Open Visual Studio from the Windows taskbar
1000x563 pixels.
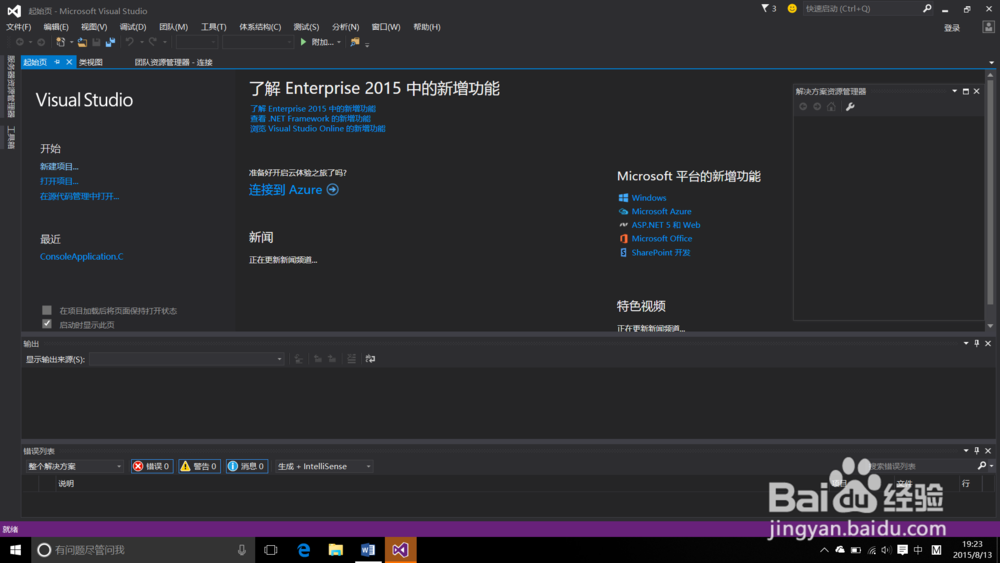tap(400, 550)
